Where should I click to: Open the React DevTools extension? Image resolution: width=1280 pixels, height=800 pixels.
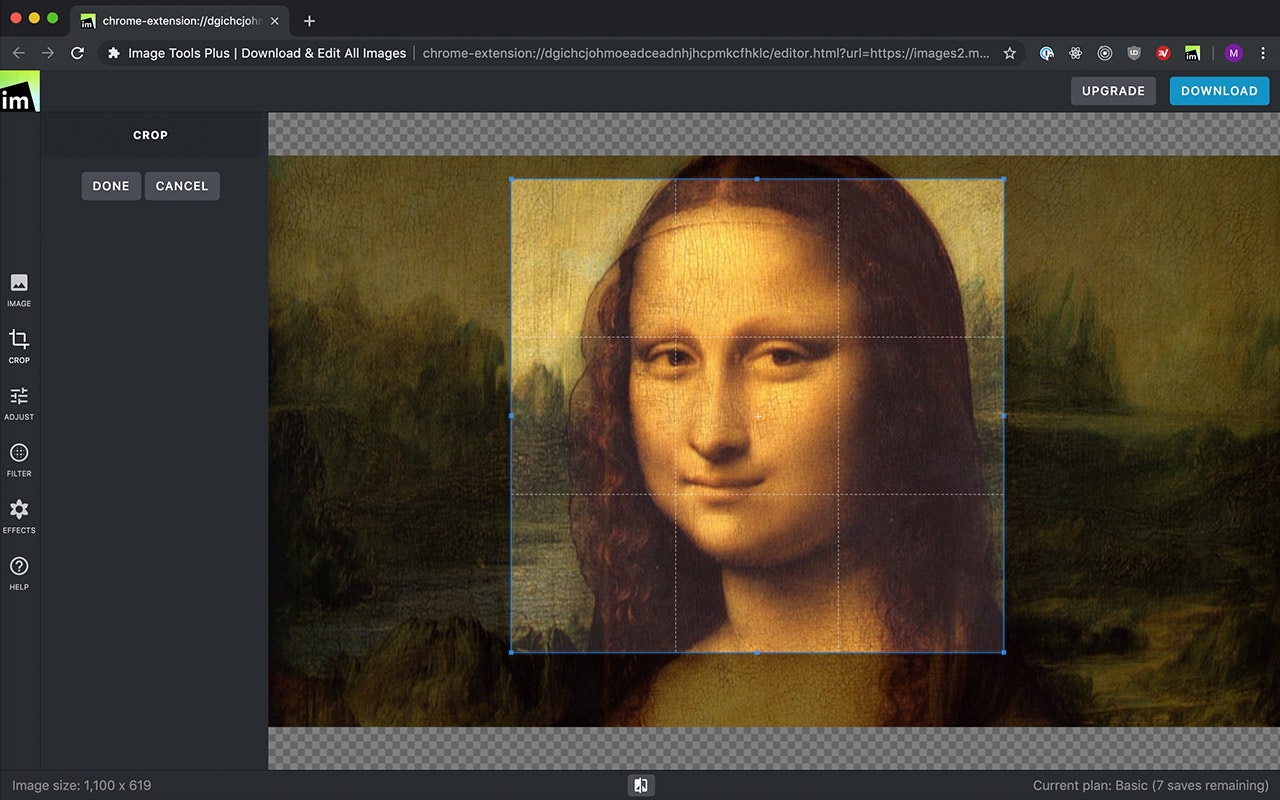pos(1076,53)
